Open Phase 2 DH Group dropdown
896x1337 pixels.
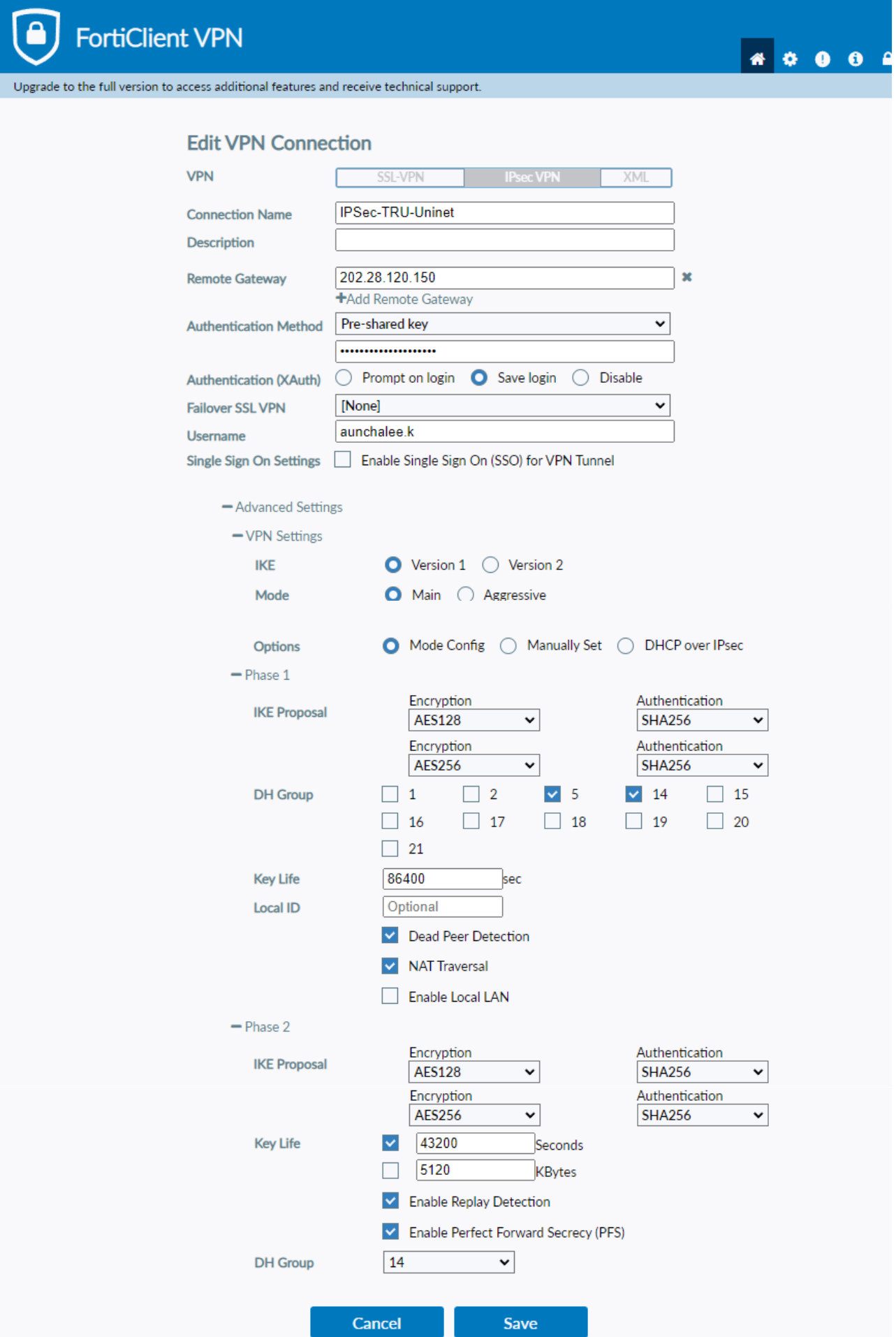coord(449,1262)
